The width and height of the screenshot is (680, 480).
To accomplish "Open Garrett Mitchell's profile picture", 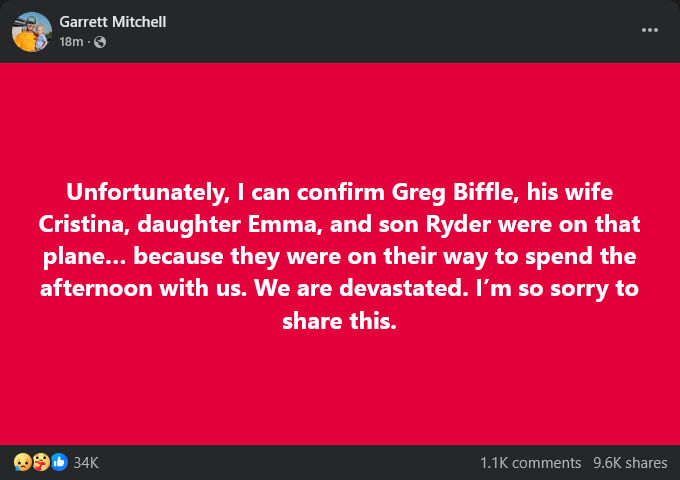I will coord(31,31).
